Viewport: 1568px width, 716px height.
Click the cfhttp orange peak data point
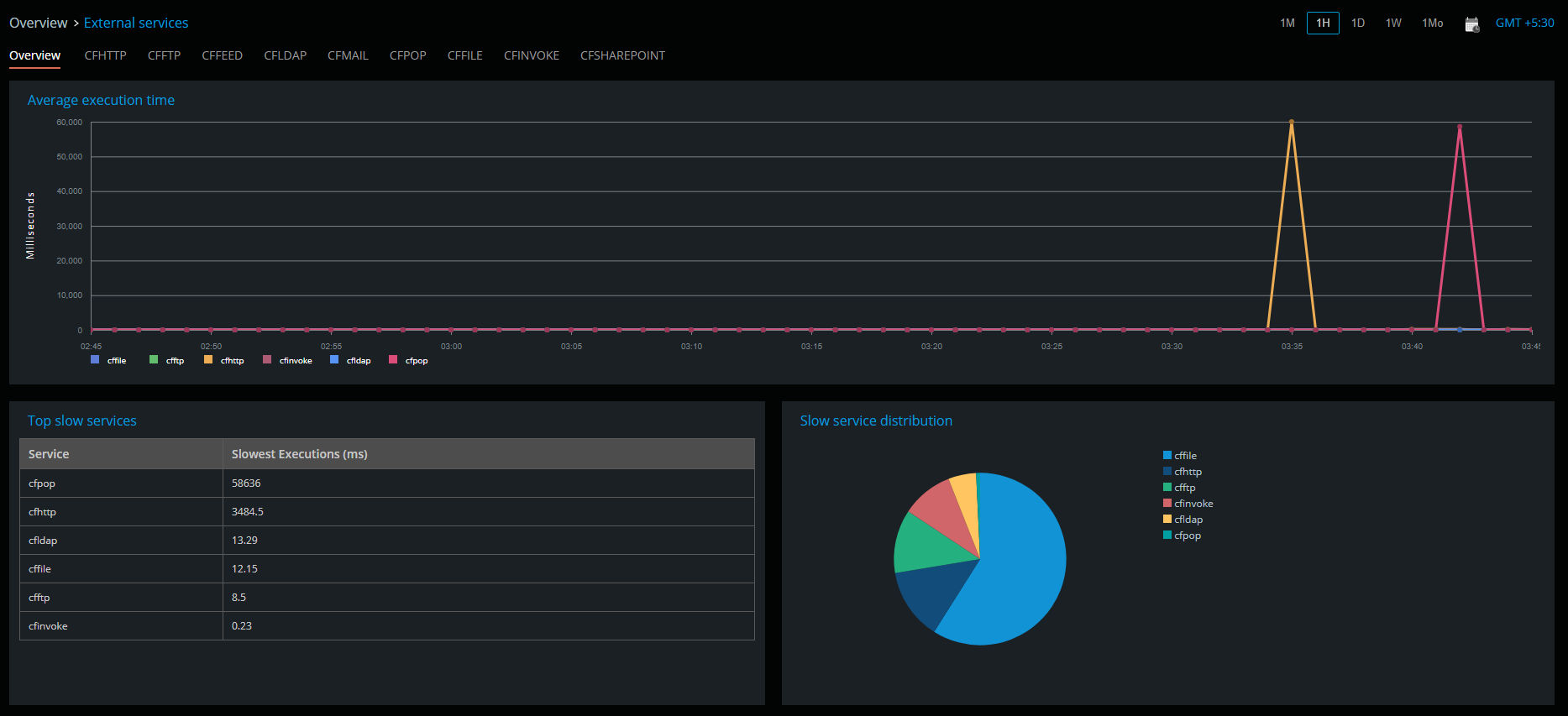[x=1291, y=123]
